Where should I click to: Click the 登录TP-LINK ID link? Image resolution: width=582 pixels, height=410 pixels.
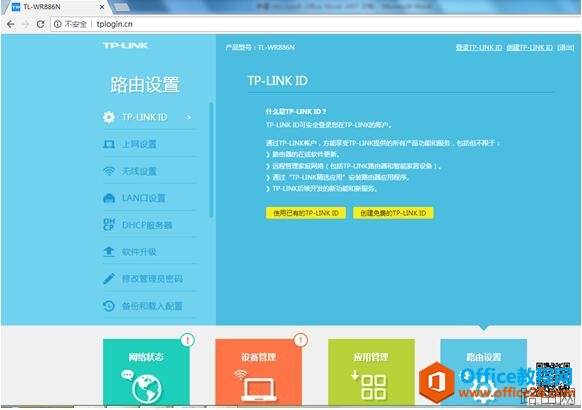479,47
